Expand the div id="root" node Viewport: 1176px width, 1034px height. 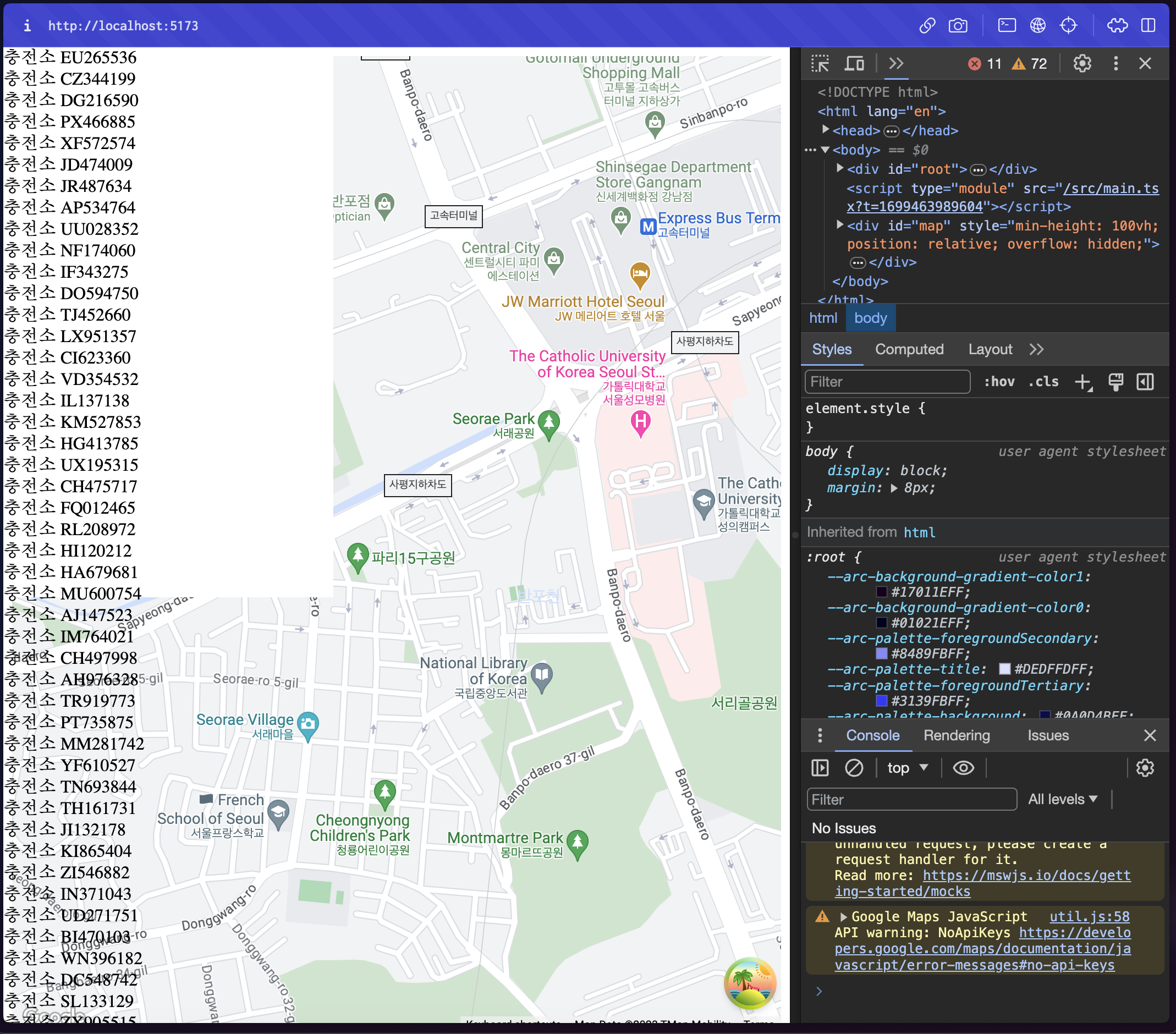click(840, 169)
